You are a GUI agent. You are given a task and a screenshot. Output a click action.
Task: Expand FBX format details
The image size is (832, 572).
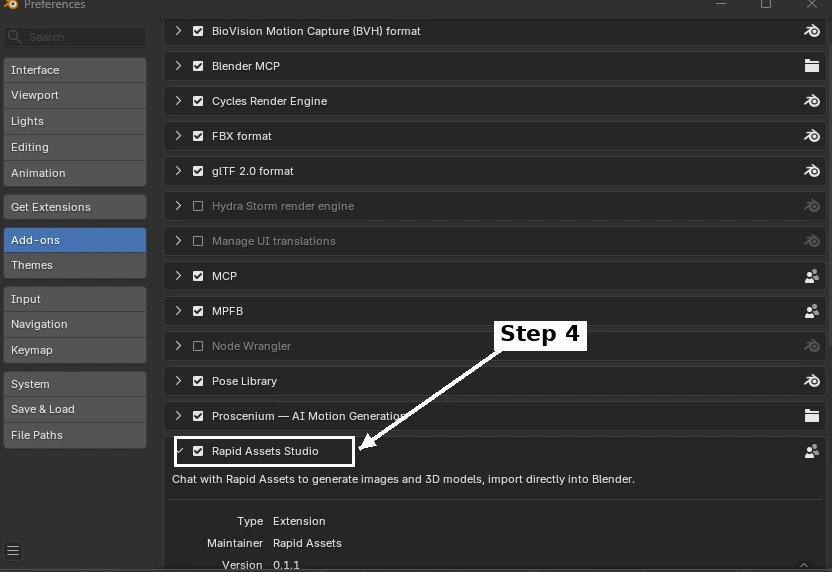pyautogui.click(x=178, y=136)
